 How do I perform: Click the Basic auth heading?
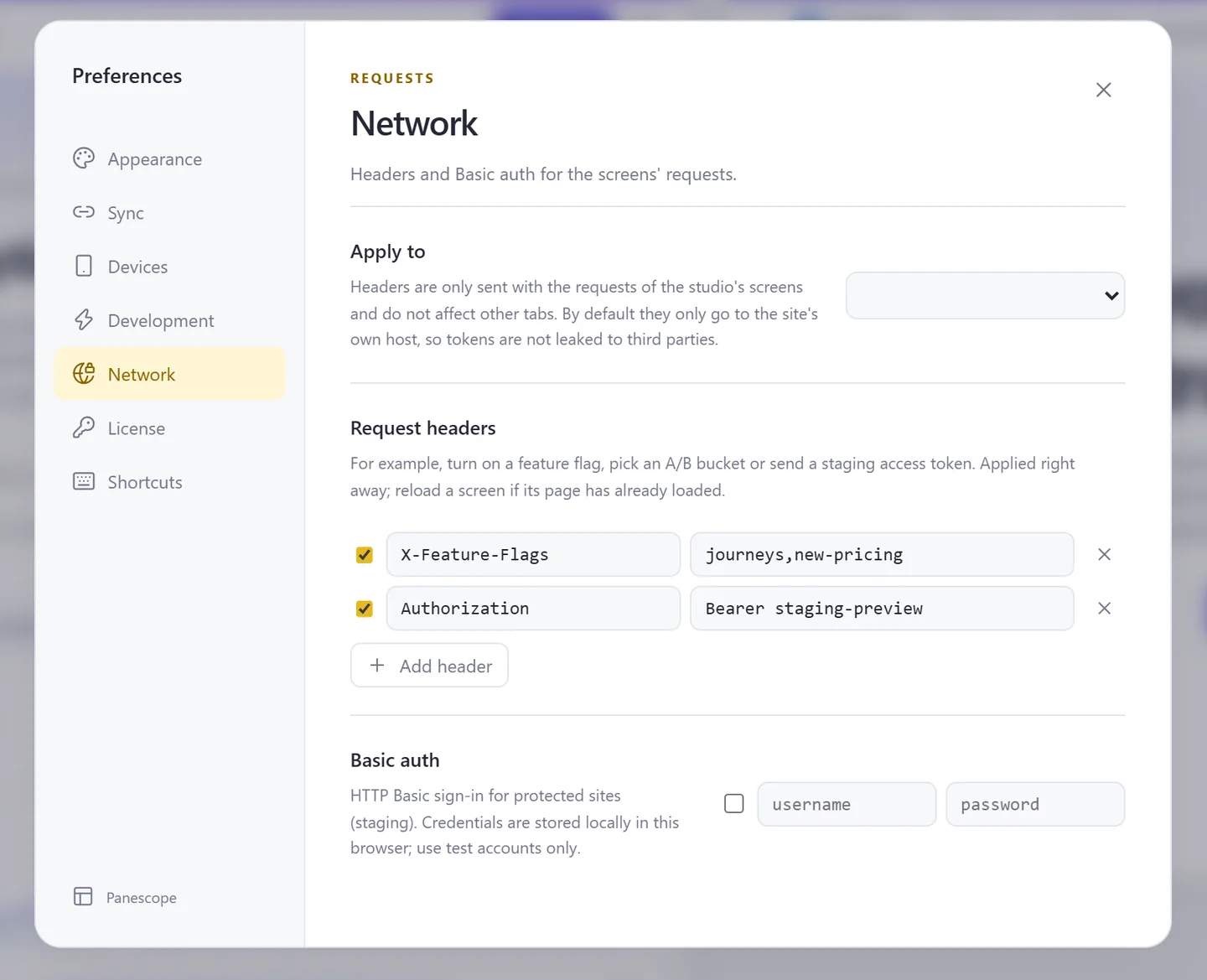[x=395, y=760]
